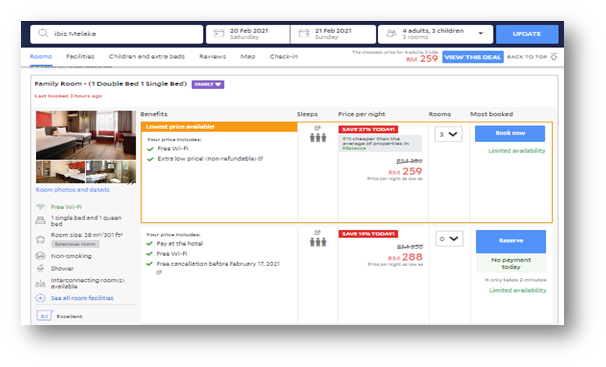
Task: Click the Lowest price available banner
Action: (x=219, y=127)
